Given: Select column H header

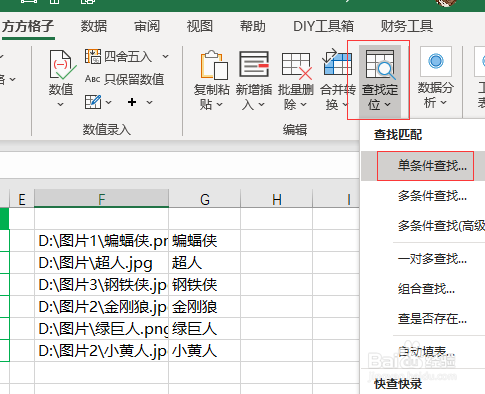Looking at the screenshot, I should [x=277, y=199].
